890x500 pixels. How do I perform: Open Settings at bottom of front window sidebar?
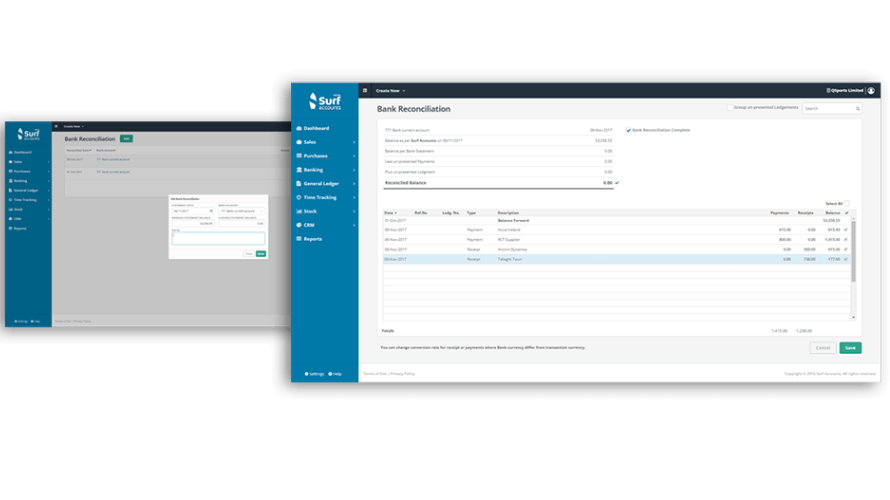click(314, 374)
